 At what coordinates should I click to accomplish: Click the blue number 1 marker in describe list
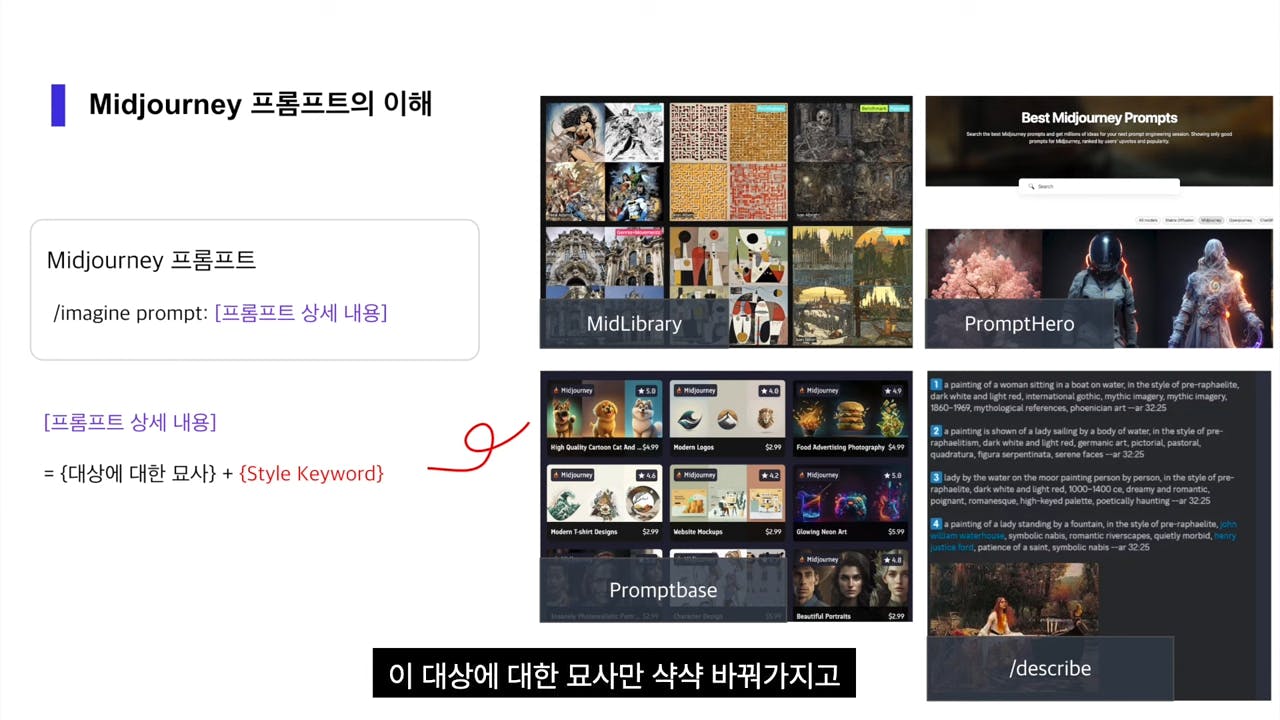click(x=936, y=385)
